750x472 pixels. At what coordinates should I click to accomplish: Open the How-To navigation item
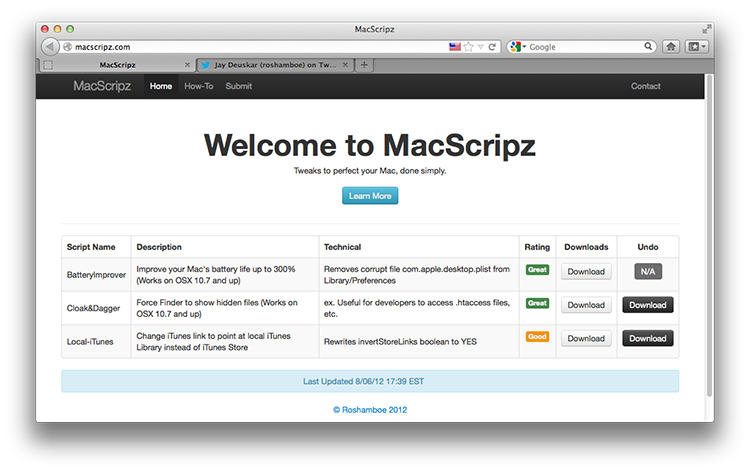point(199,86)
